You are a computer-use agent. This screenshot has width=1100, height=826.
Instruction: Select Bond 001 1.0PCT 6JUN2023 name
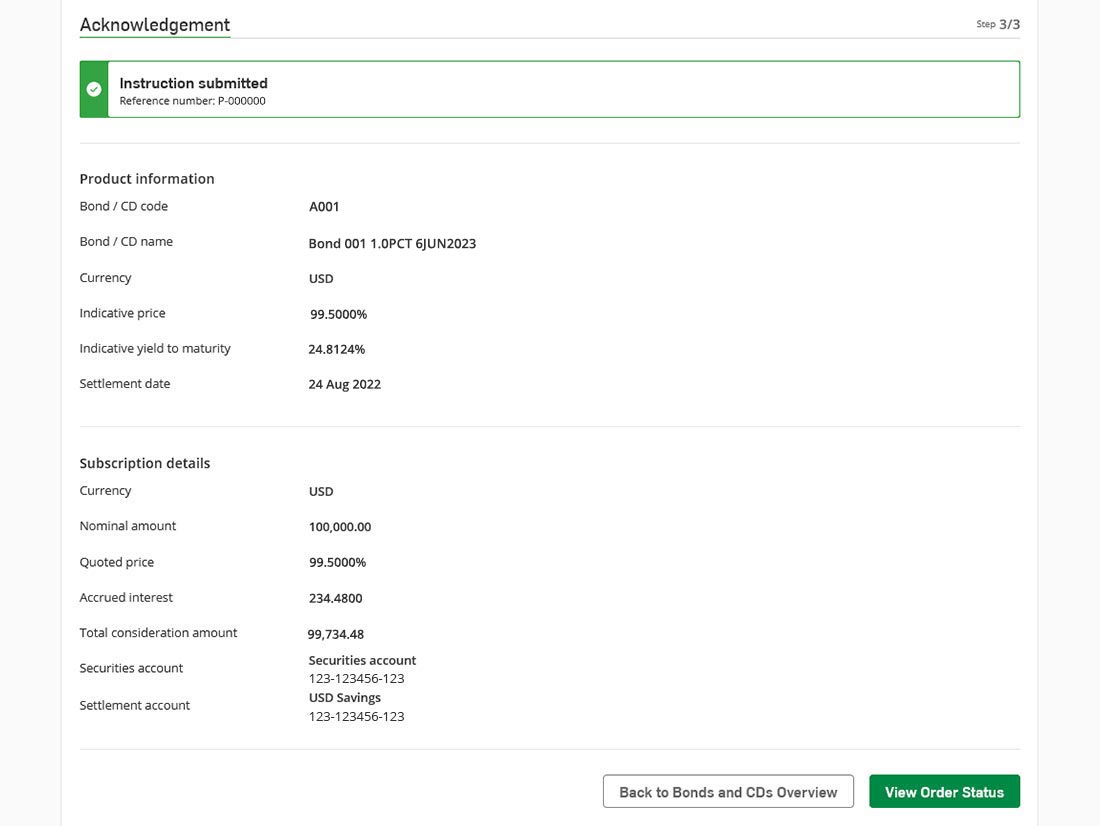[x=392, y=244]
